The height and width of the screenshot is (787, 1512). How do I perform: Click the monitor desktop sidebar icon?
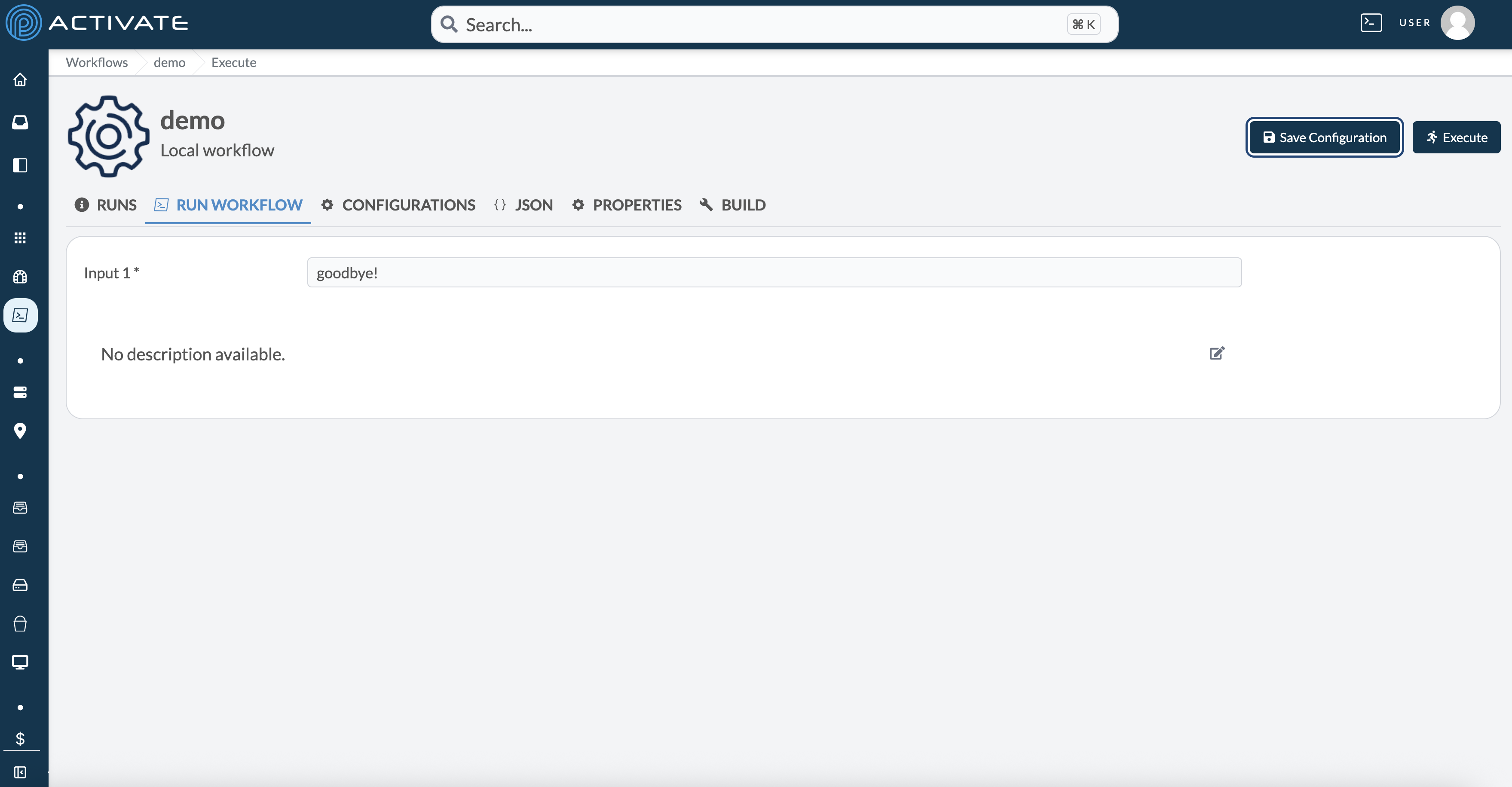point(20,662)
